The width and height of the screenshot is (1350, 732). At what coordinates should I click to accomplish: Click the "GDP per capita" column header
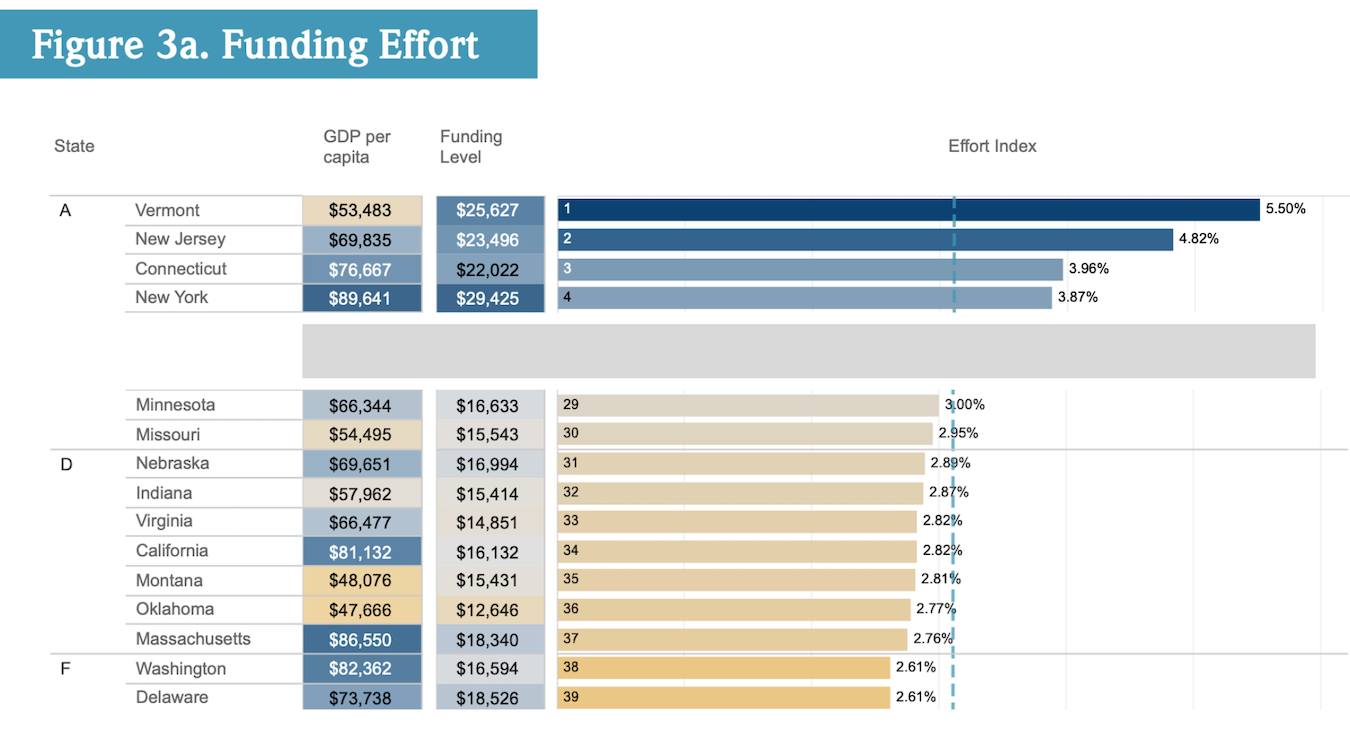click(357, 147)
